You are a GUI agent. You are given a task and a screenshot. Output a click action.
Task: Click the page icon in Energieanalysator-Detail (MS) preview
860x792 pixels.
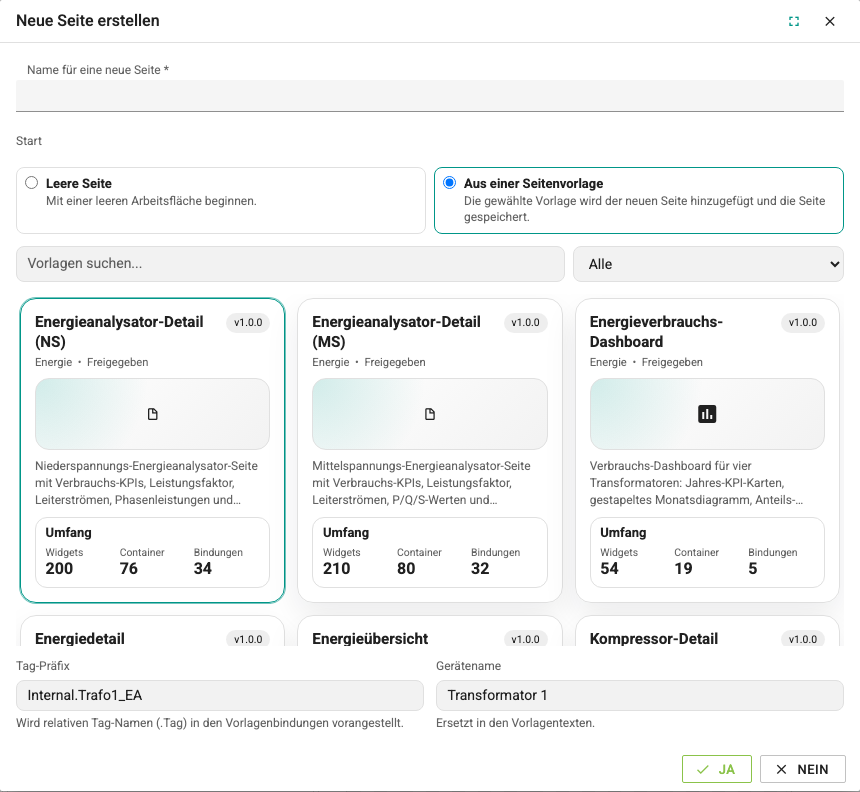(430, 414)
